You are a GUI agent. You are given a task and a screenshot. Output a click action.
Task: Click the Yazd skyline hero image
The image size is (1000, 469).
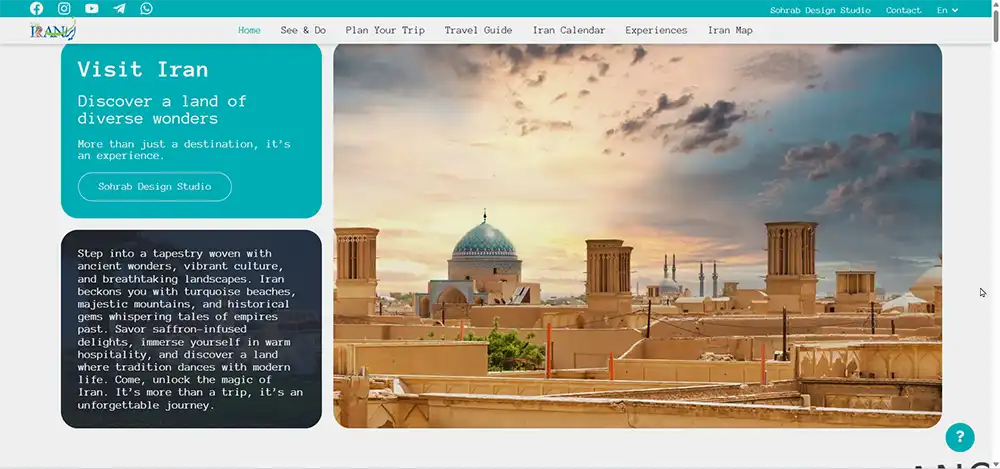click(x=637, y=235)
